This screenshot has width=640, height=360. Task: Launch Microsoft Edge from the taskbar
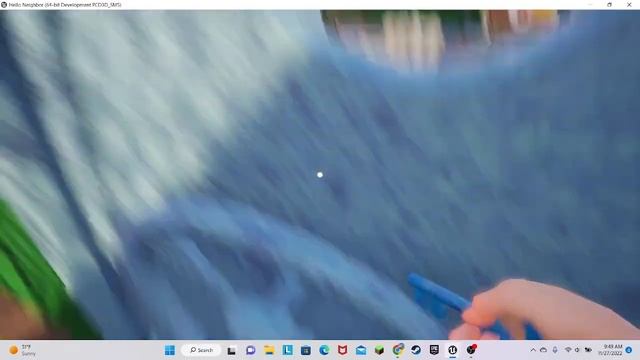pos(324,350)
